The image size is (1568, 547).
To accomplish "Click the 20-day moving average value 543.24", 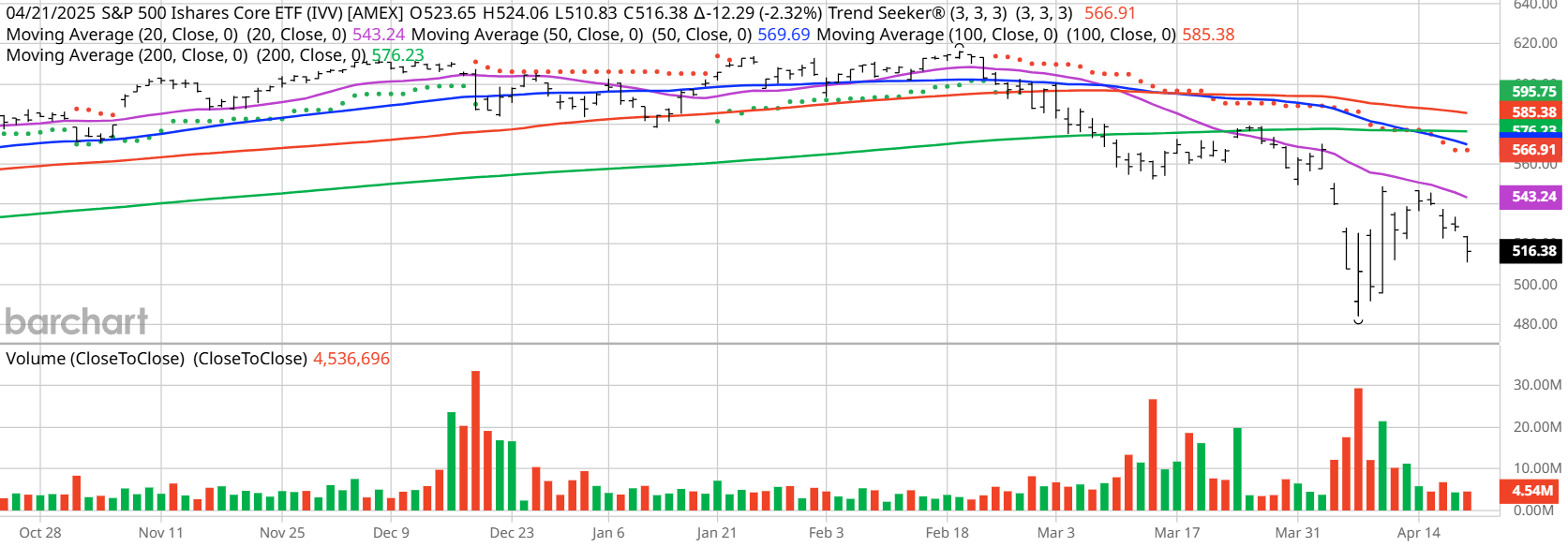I will pyautogui.click(x=379, y=35).
